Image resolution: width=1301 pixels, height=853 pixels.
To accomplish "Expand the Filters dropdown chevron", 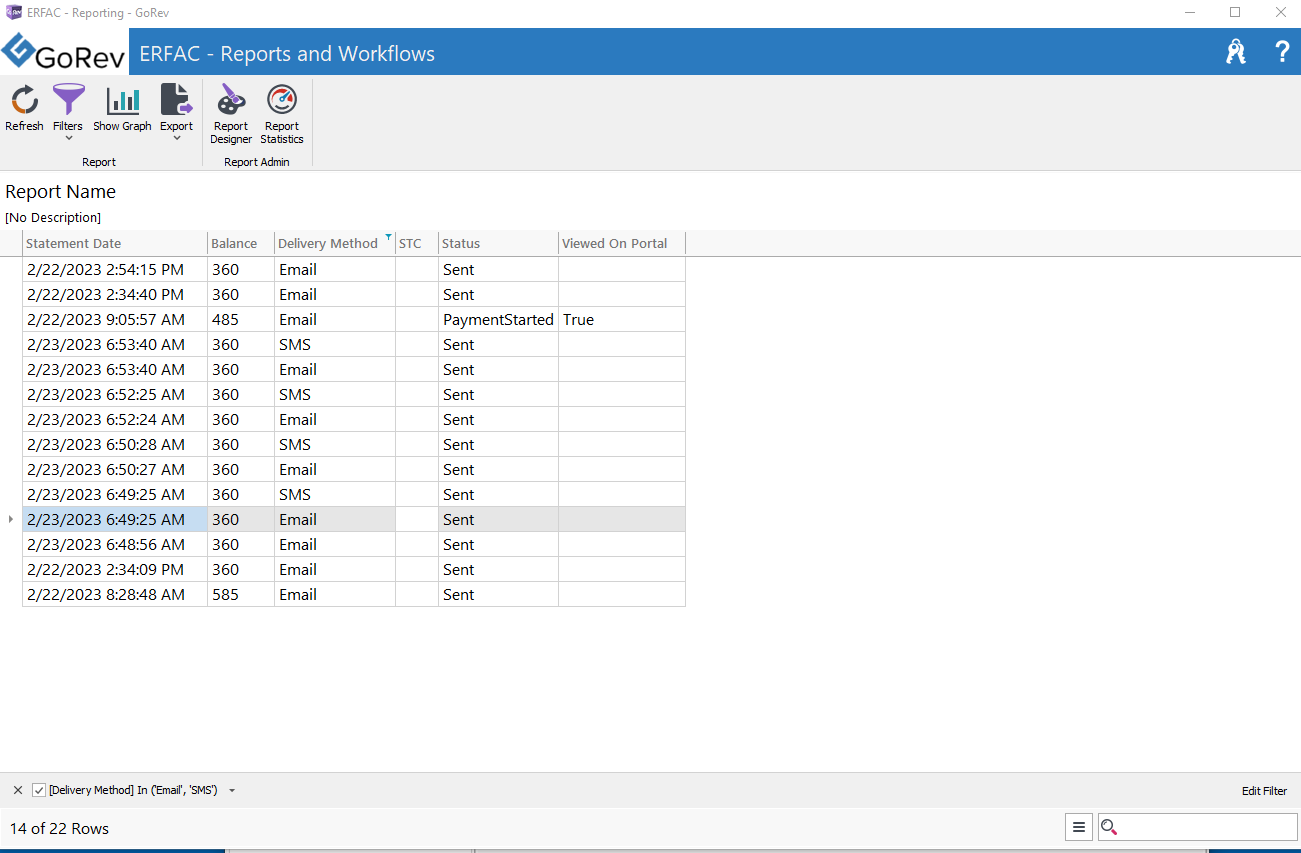I will click(68, 138).
